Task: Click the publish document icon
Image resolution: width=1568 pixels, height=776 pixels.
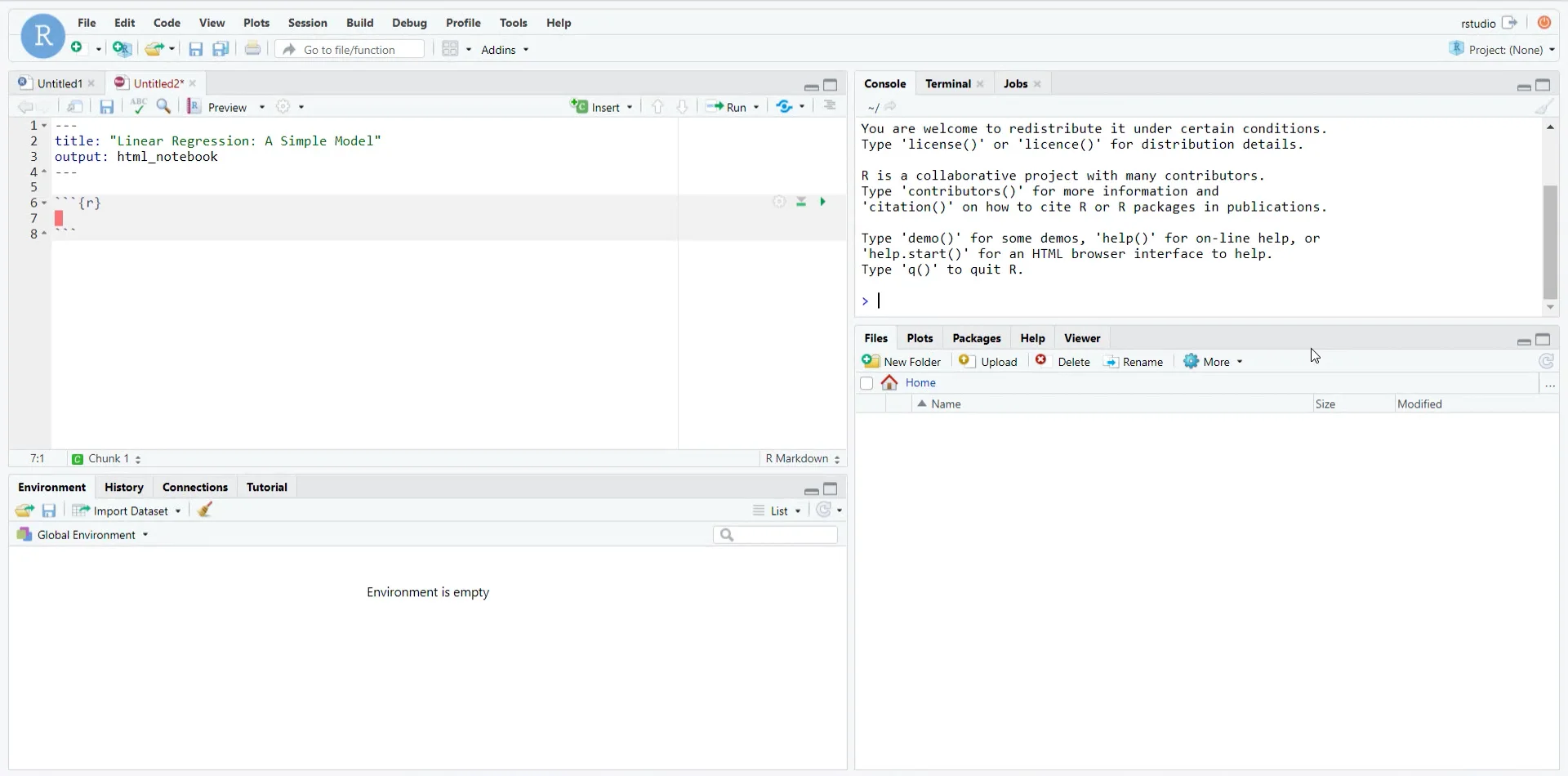Action: click(784, 106)
